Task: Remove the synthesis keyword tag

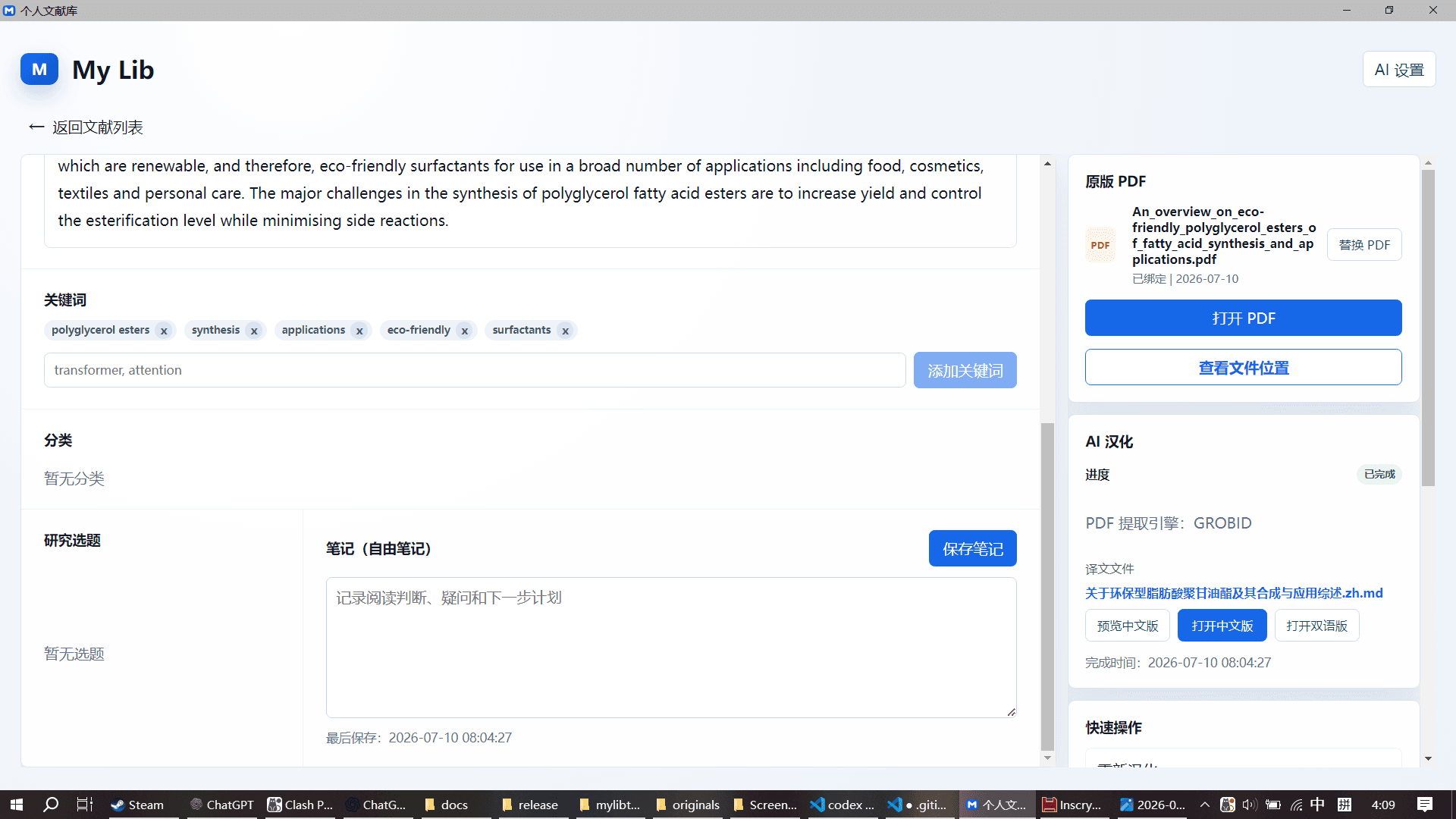Action: [254, 331]
